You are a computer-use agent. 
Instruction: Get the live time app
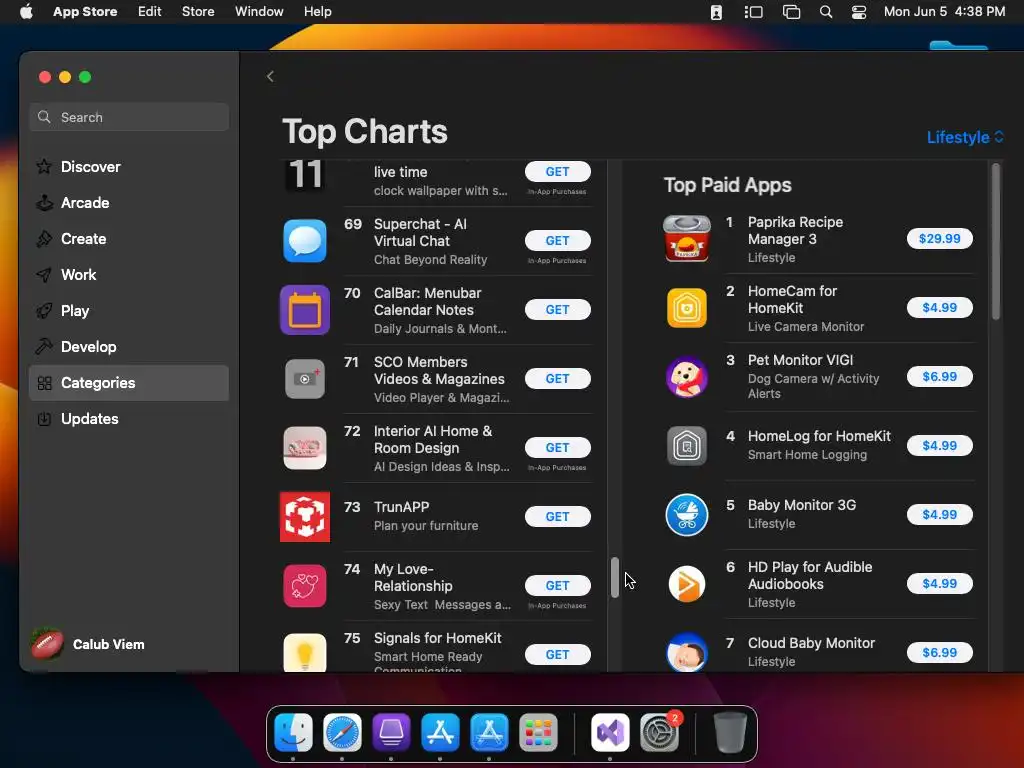(x=557, y=172)
